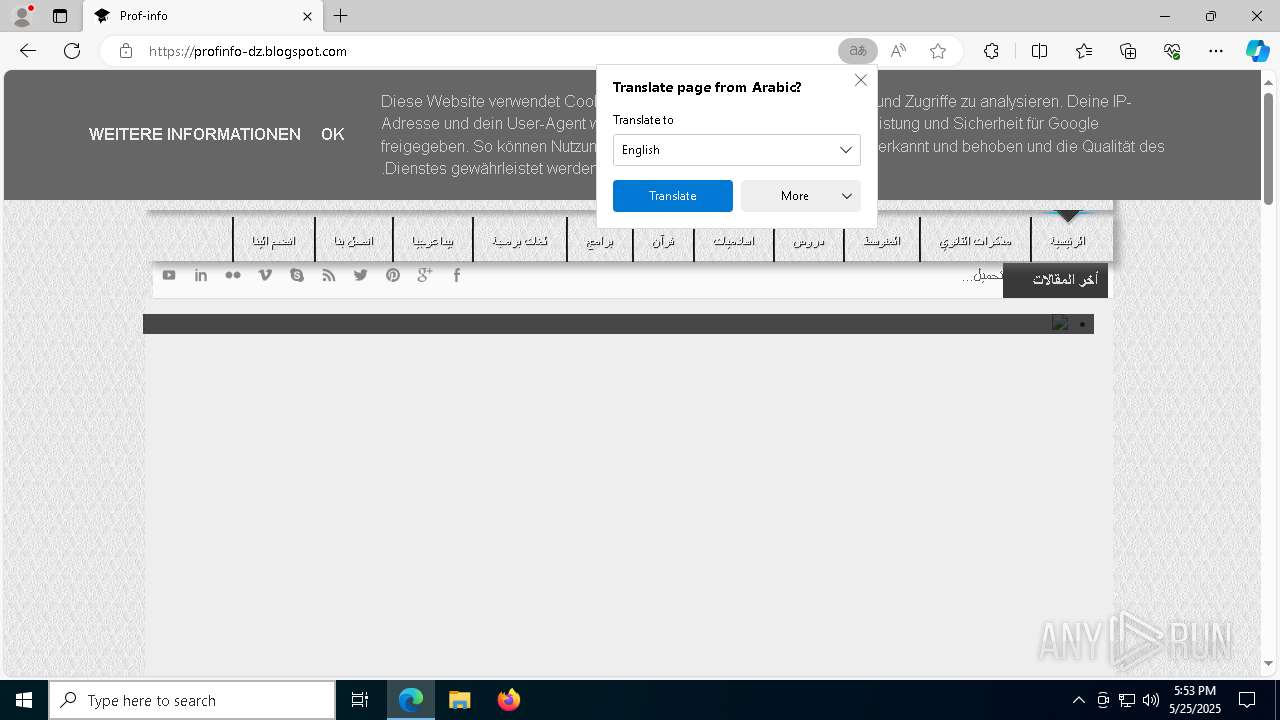Open the taskbar clock and date
Image resolution: width=1280 pixels, height=720 pixels.
click(1194, 700)
